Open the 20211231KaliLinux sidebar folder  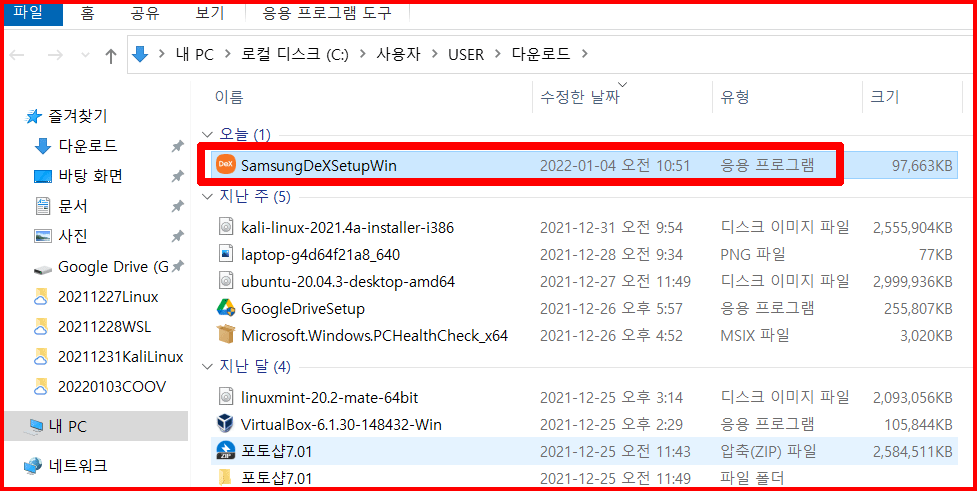click(x=120, y=357)
